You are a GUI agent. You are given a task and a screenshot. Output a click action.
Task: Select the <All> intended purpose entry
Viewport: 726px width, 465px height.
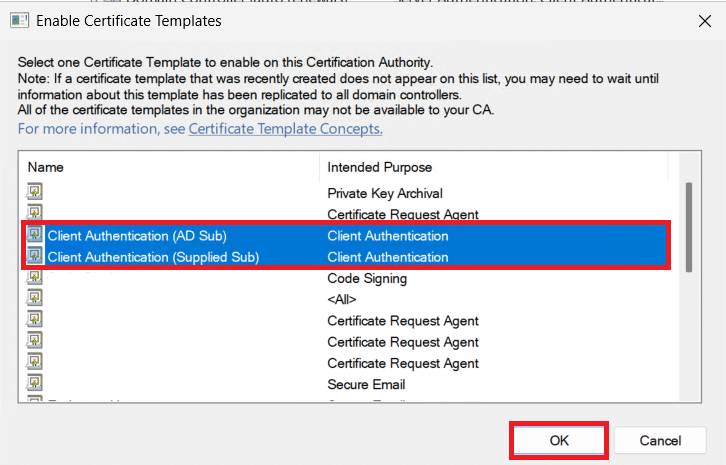pyautogui.click(x=342, y=299)
